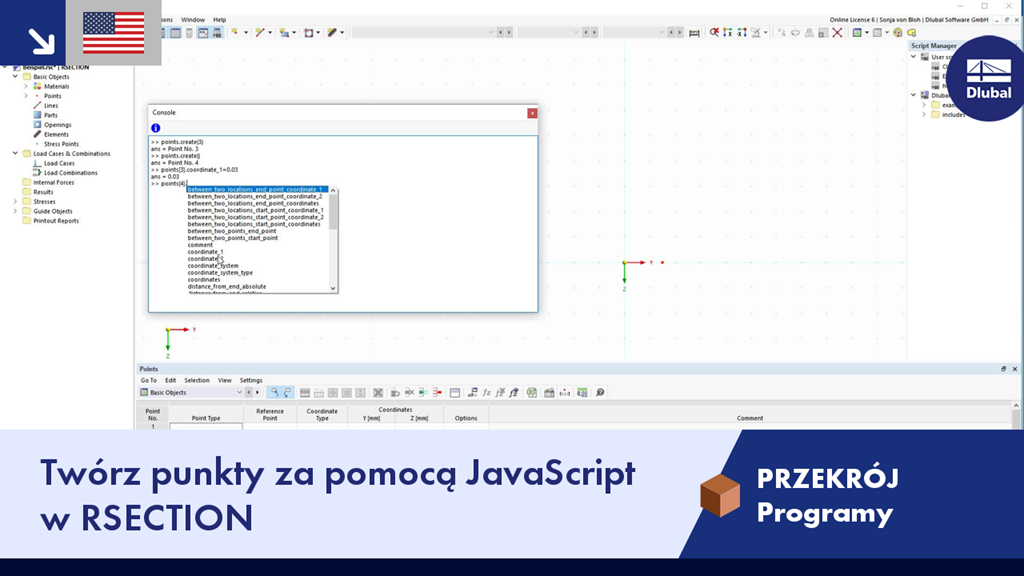Expand the Materials tree node
Image resolution: width=1024 pixels, height=576 pixels.
(x=26, y=86)
